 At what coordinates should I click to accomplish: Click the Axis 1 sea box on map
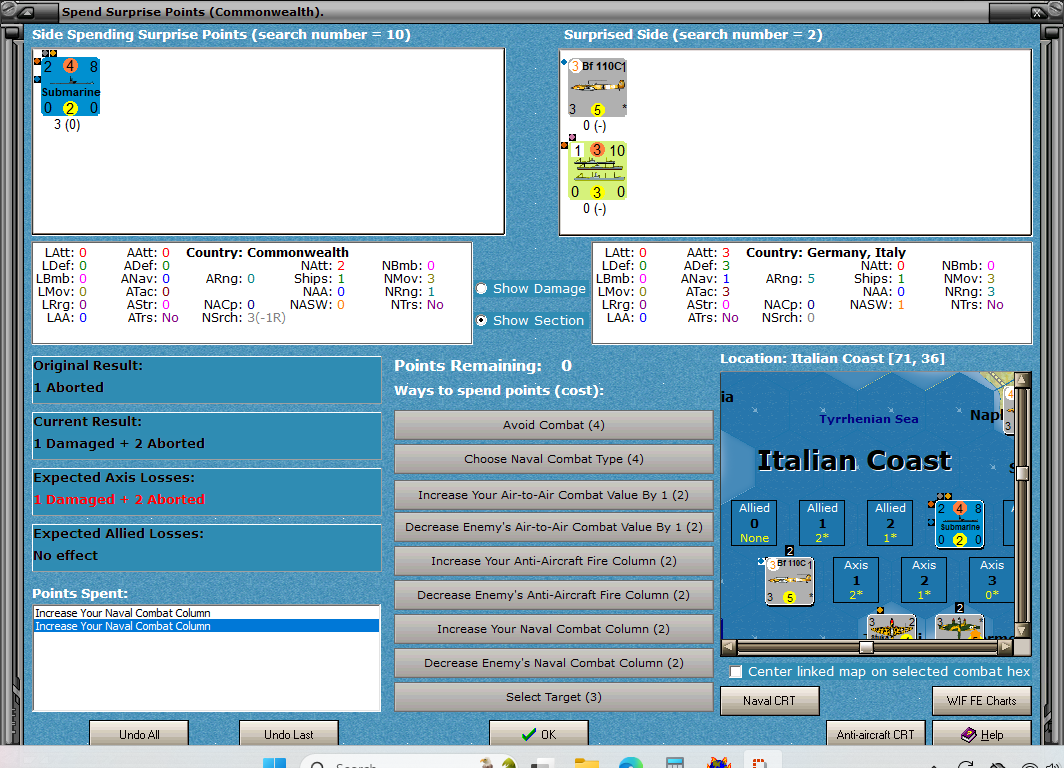tap(856, 579)
